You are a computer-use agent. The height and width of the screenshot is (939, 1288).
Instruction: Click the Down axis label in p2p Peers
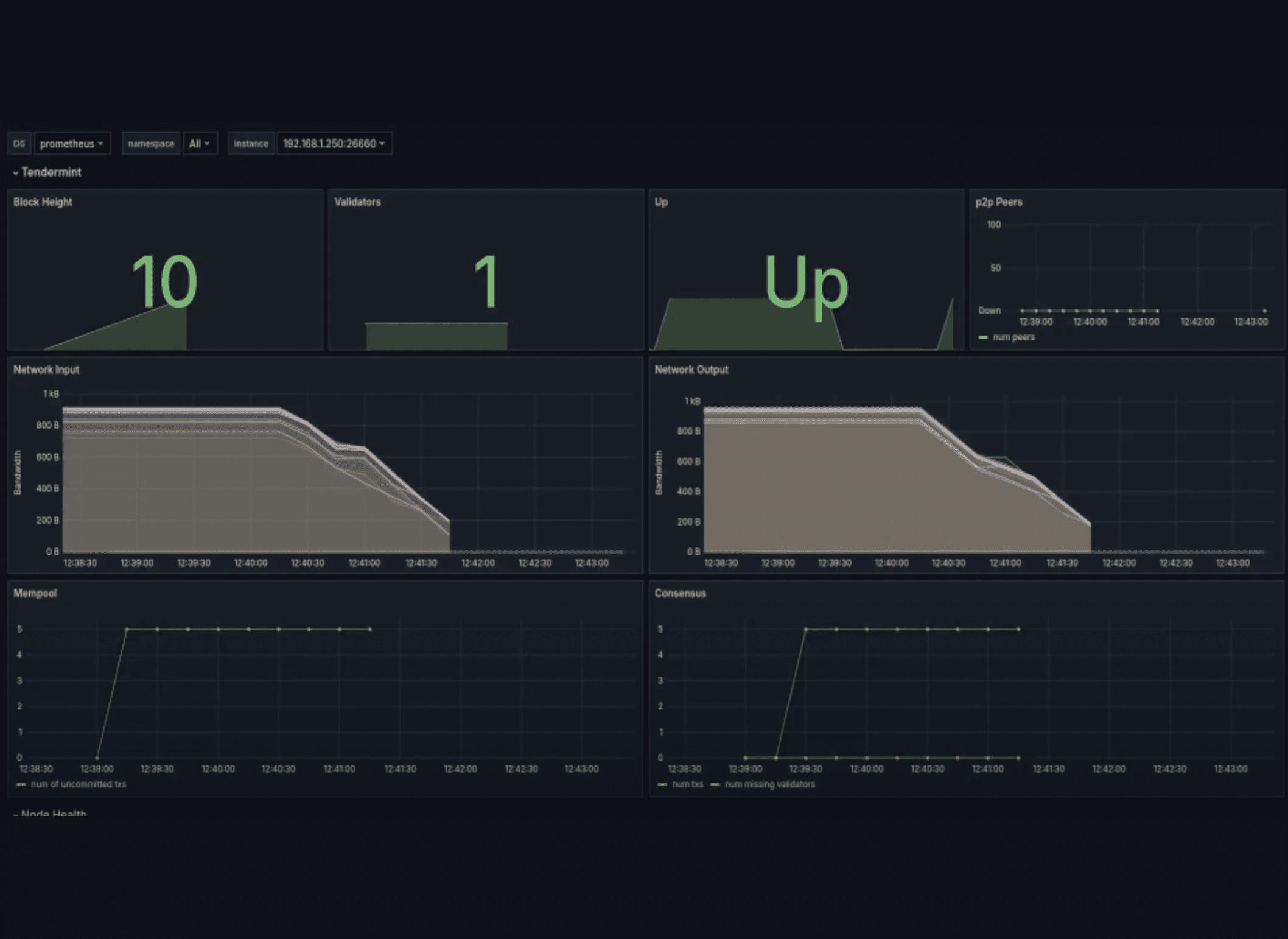pos(989,311)
